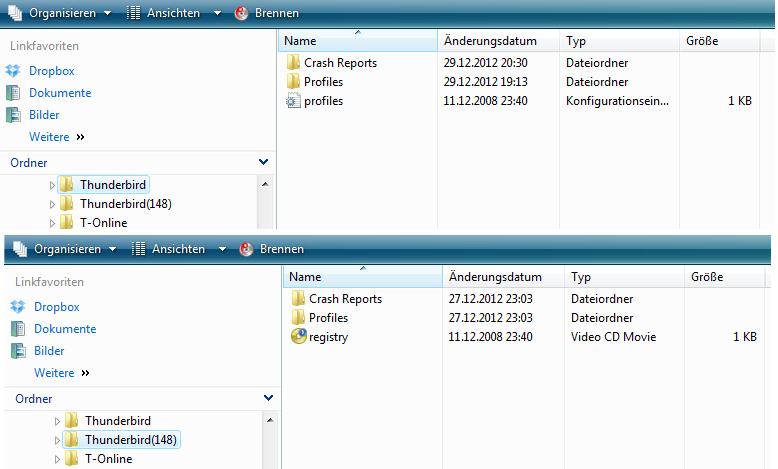
Task: Expand Weitere favorites in lower window
Action: pos(62,372)
